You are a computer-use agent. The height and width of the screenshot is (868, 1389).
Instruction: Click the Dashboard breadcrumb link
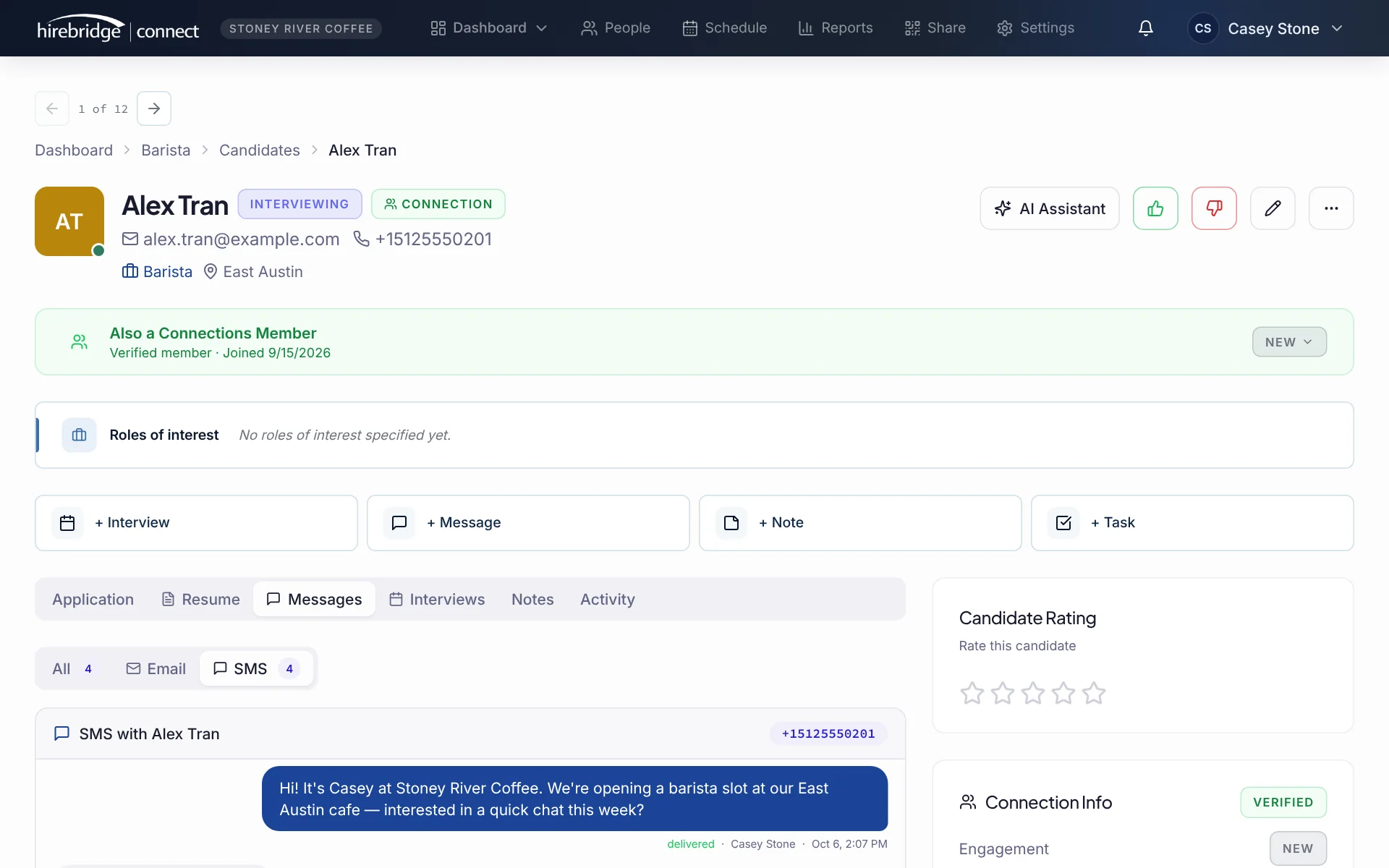click(74, 150)
